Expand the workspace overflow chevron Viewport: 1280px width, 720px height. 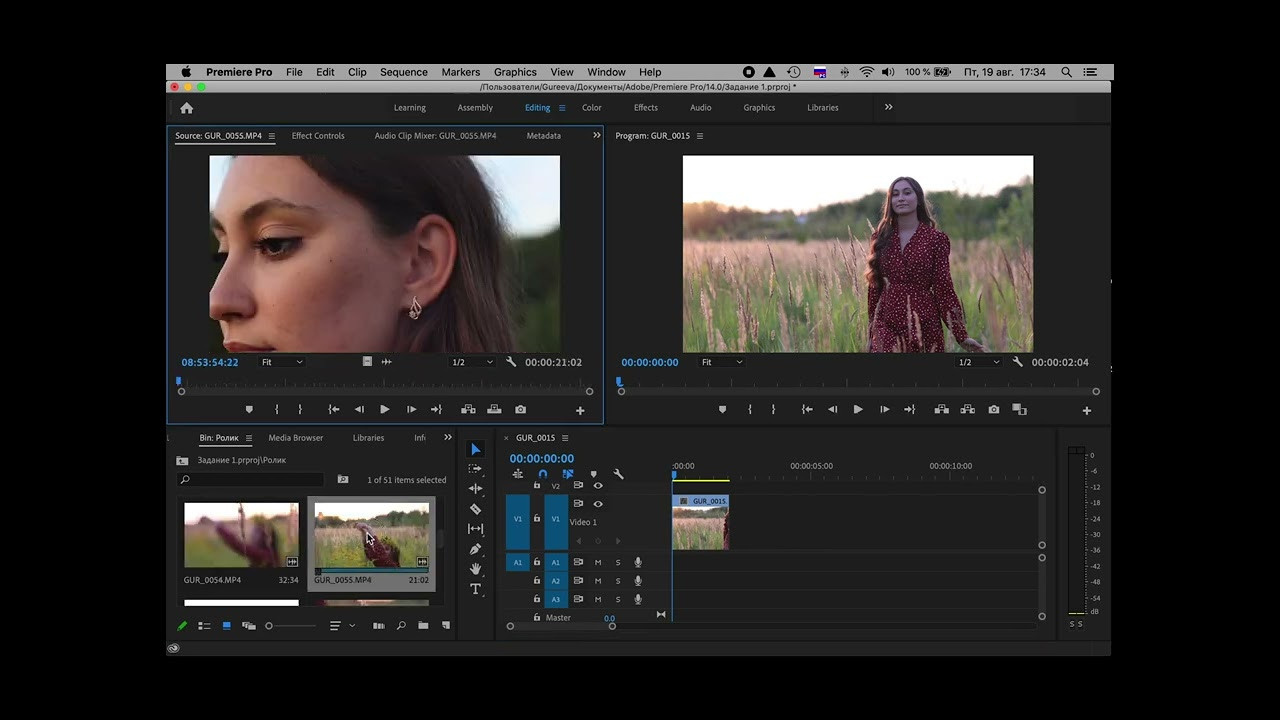point(888,107)
